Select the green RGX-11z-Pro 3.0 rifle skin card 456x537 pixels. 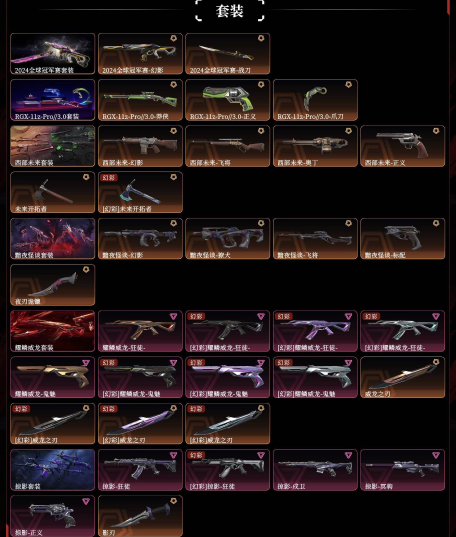(x=140, y=100)
